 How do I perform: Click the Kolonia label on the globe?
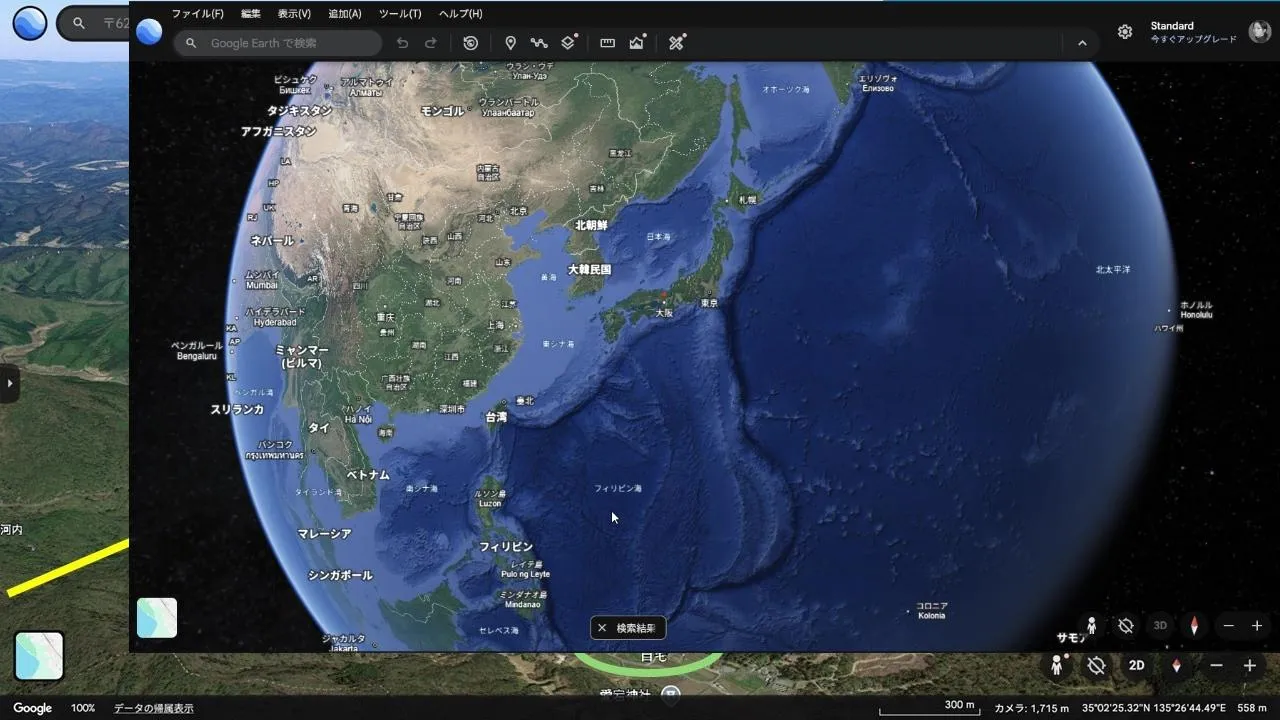(x=932, y=616)
